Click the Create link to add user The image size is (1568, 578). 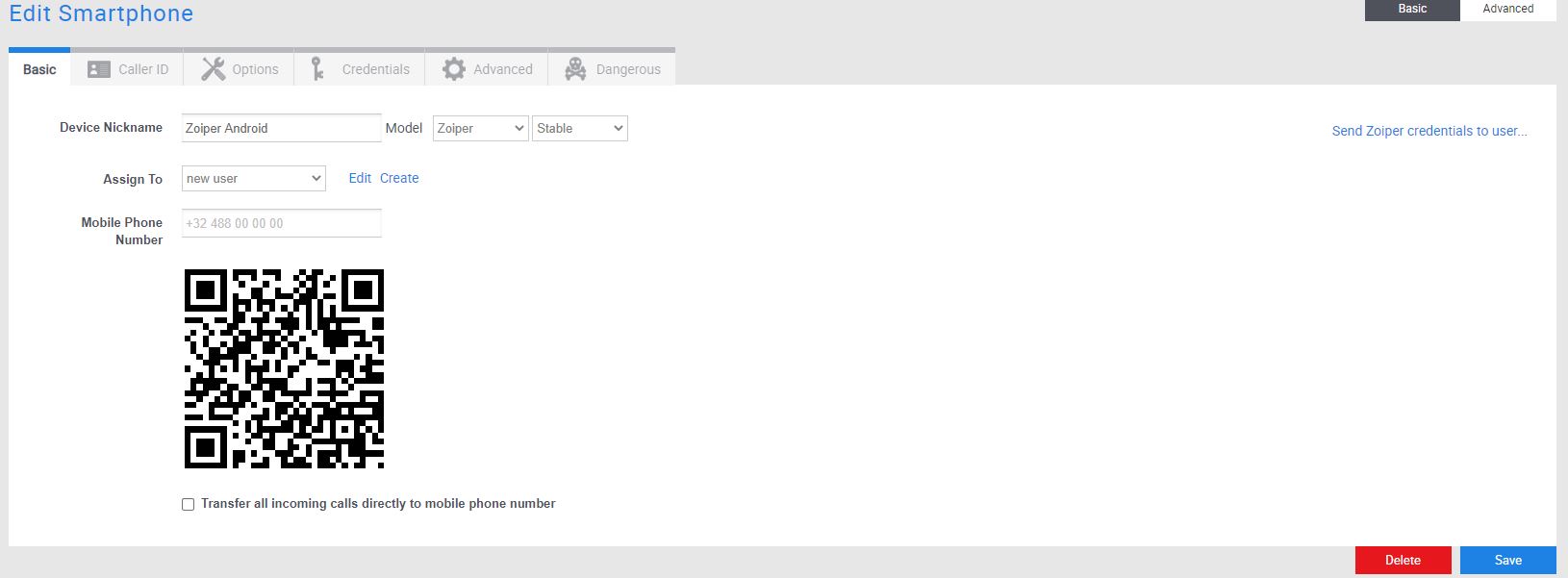point(399,178)
